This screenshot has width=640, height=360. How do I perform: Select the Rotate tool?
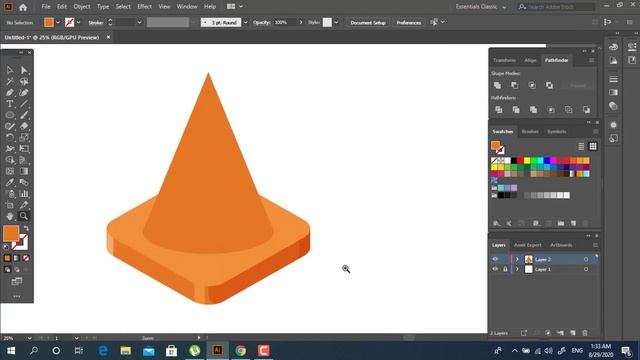[x=10, y=138]
